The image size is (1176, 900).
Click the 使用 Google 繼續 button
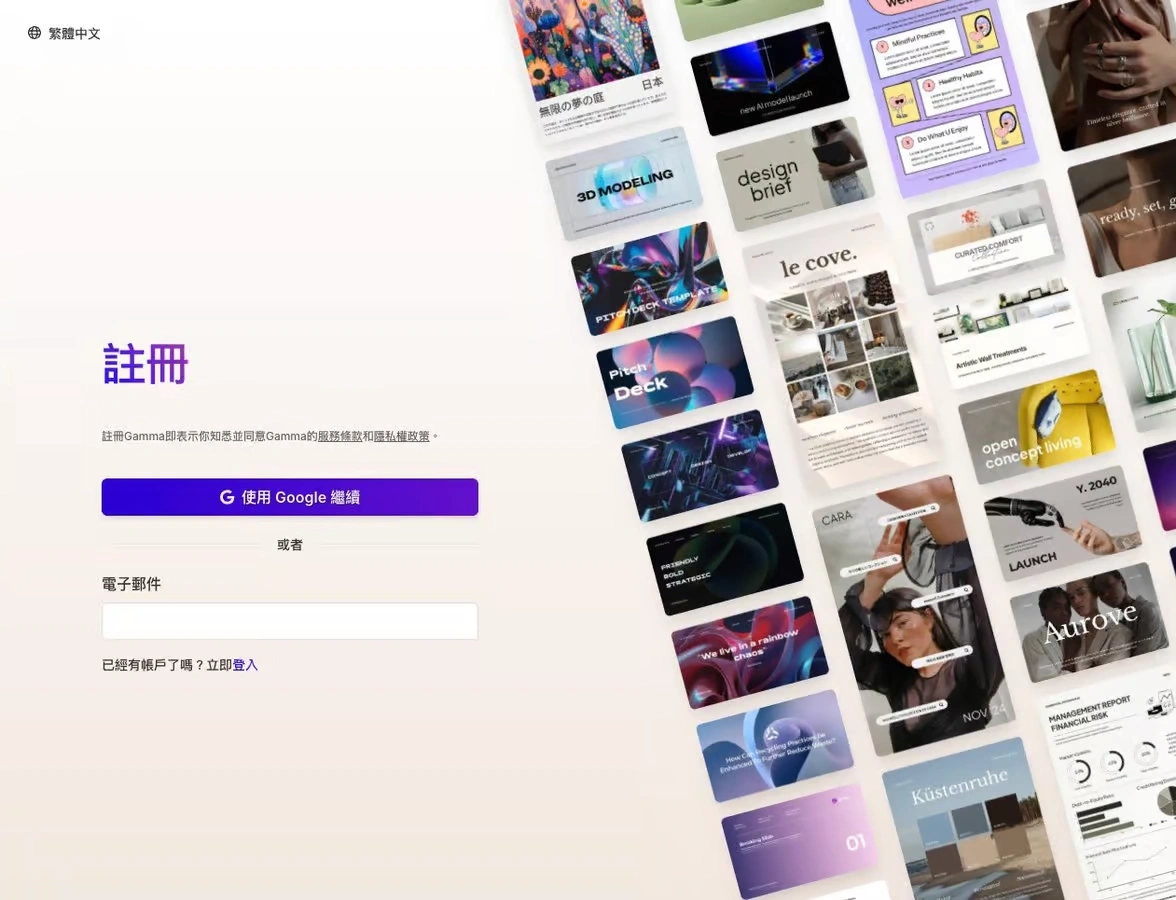click(290, 497)
